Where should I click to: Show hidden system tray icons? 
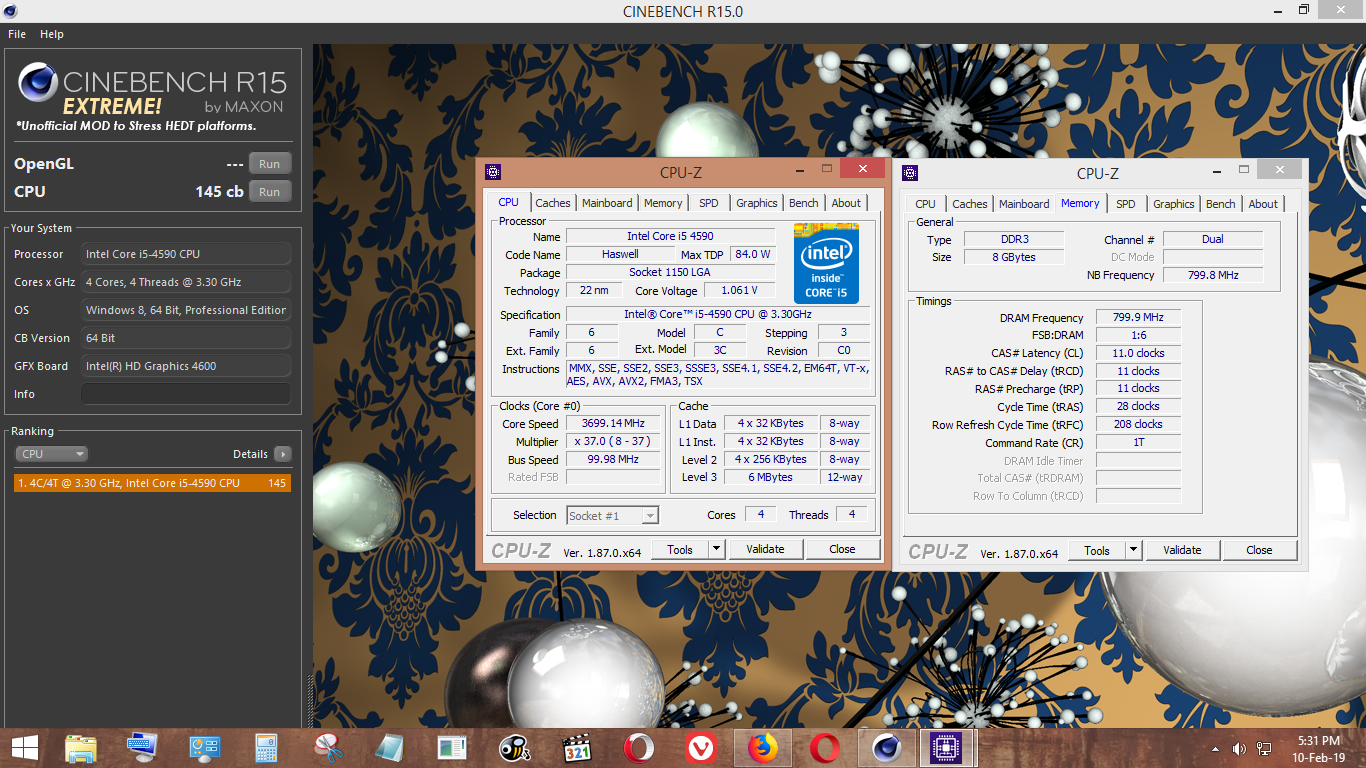click(1216, 748)
